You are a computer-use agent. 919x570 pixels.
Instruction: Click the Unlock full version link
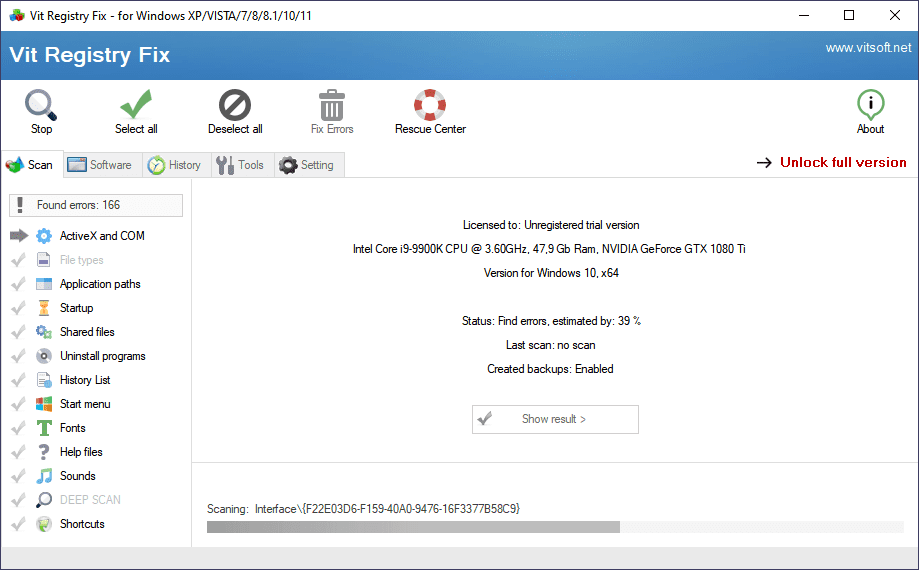tap(843, 162)
